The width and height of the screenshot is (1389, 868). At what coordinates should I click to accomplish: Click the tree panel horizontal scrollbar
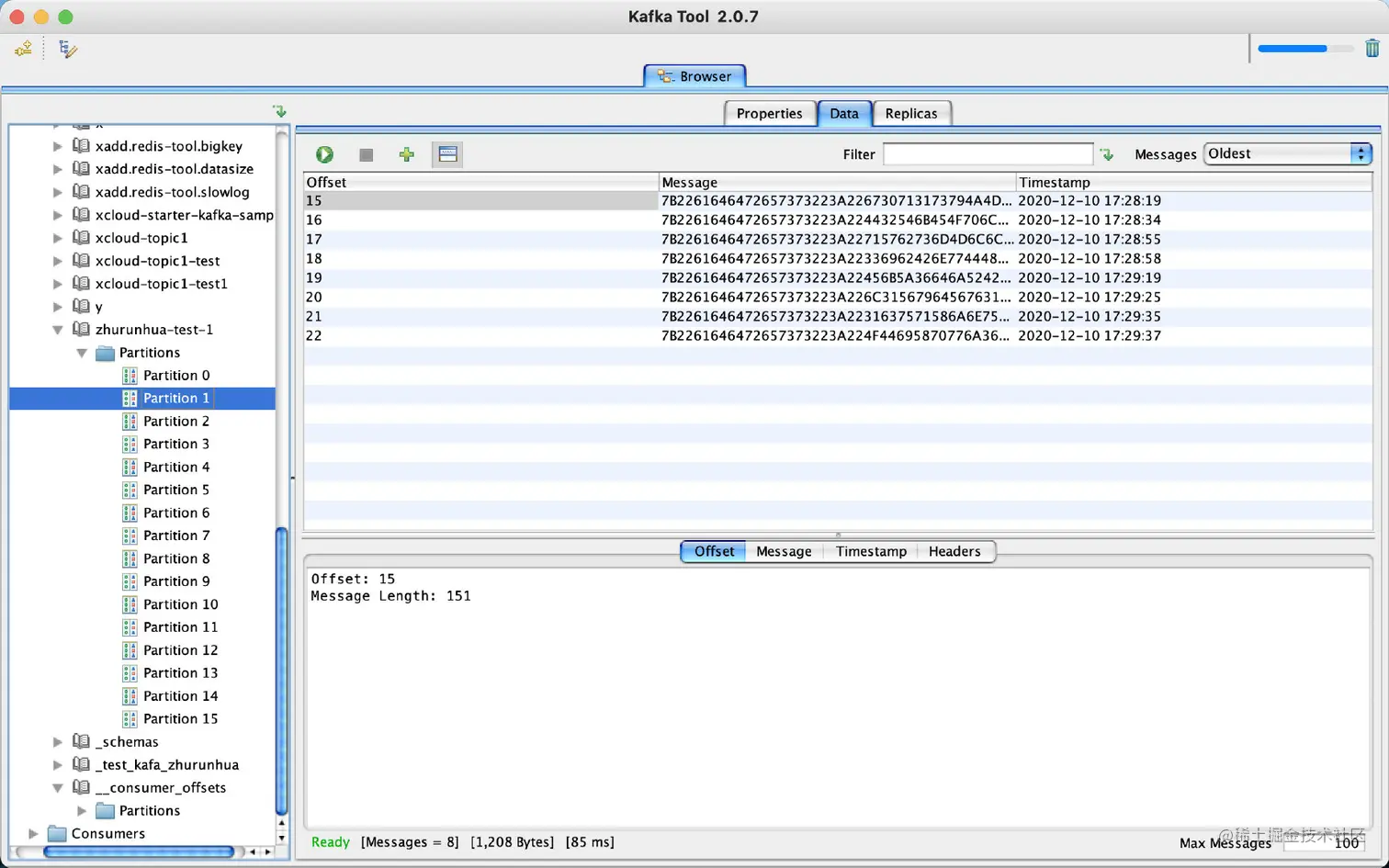(138, 851)
